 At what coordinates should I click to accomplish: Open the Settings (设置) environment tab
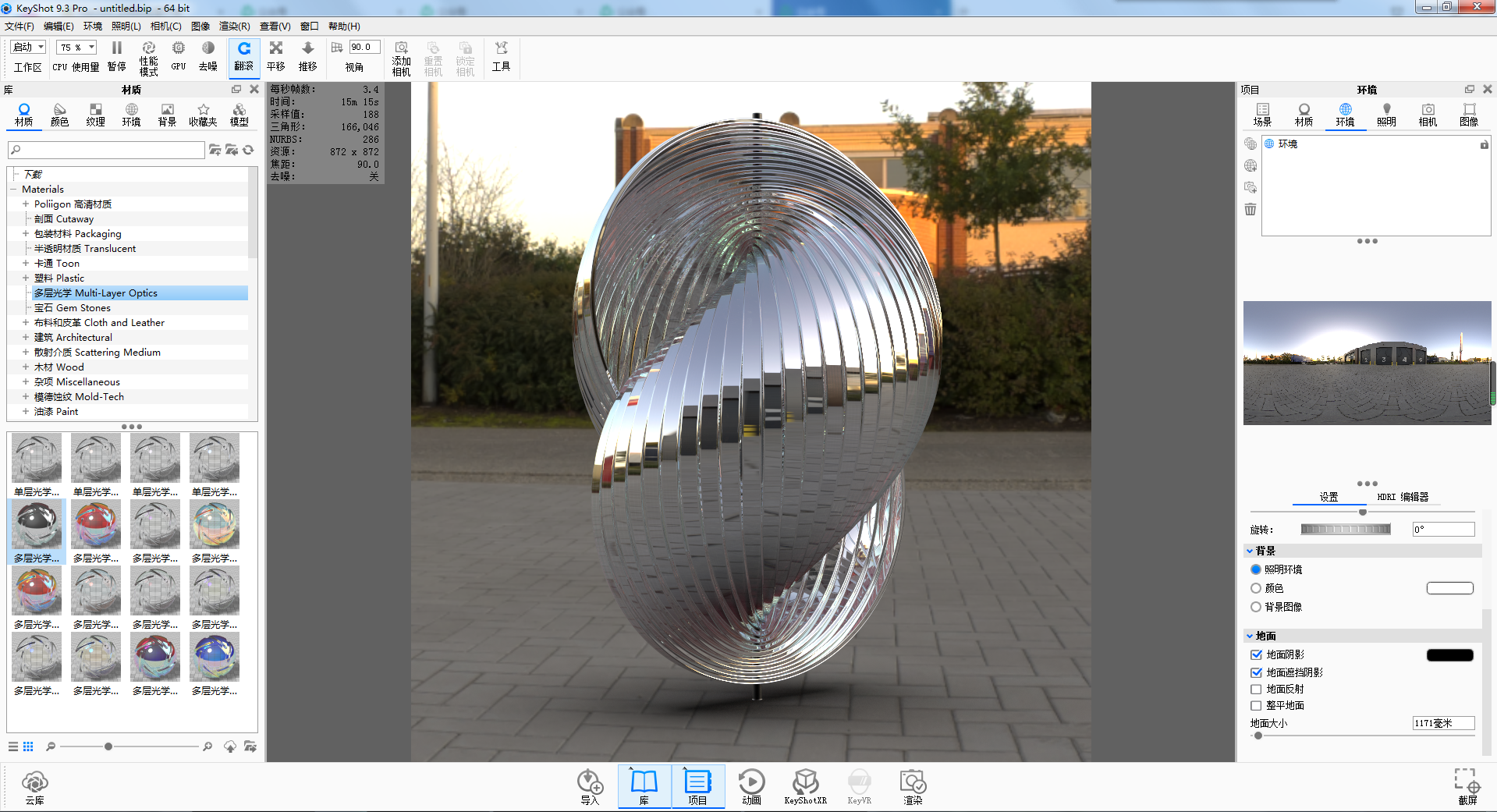coord(1328,497)
